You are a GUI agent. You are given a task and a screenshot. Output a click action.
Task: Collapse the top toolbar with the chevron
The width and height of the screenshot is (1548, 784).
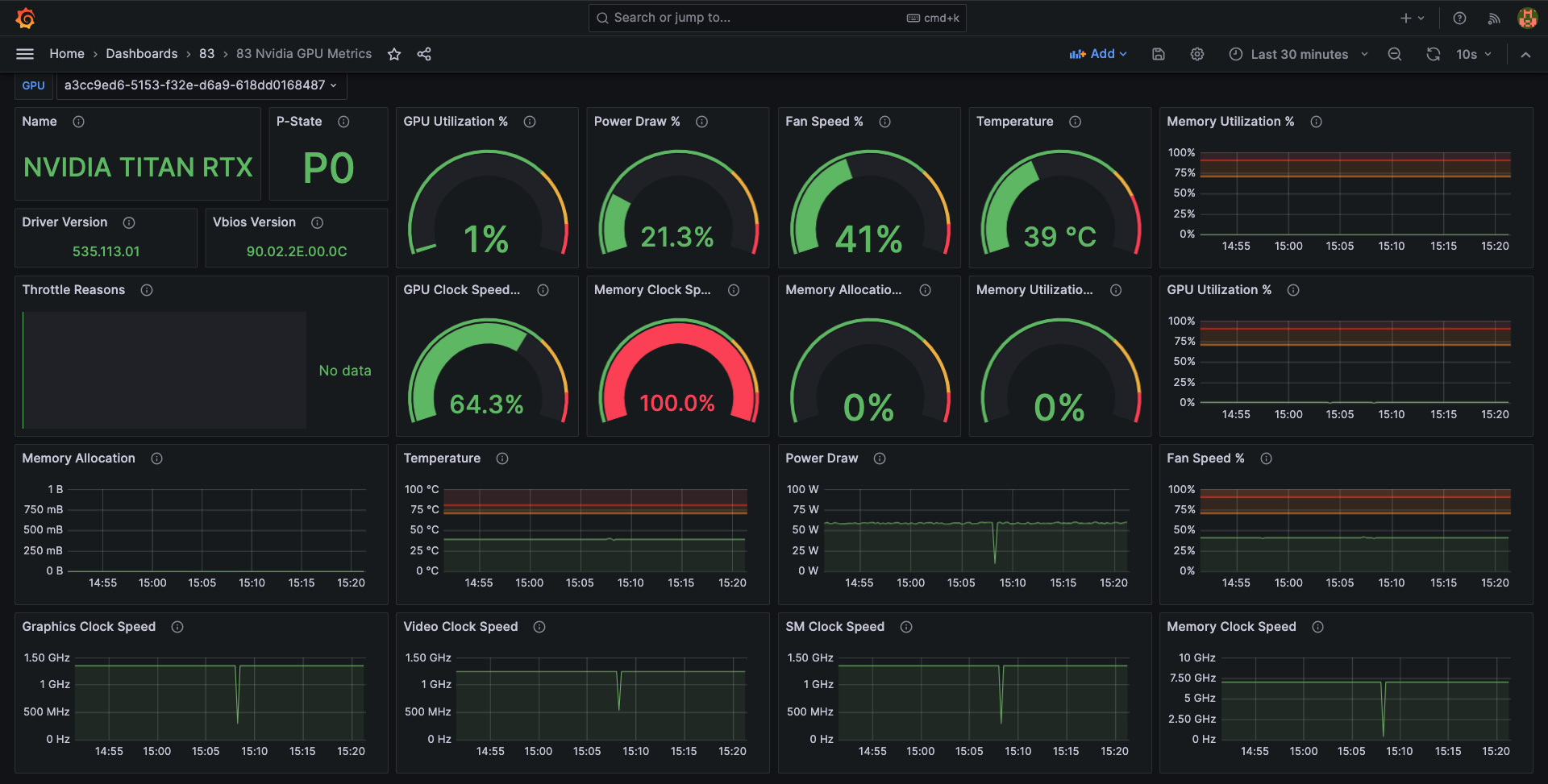coord(1525,54)
